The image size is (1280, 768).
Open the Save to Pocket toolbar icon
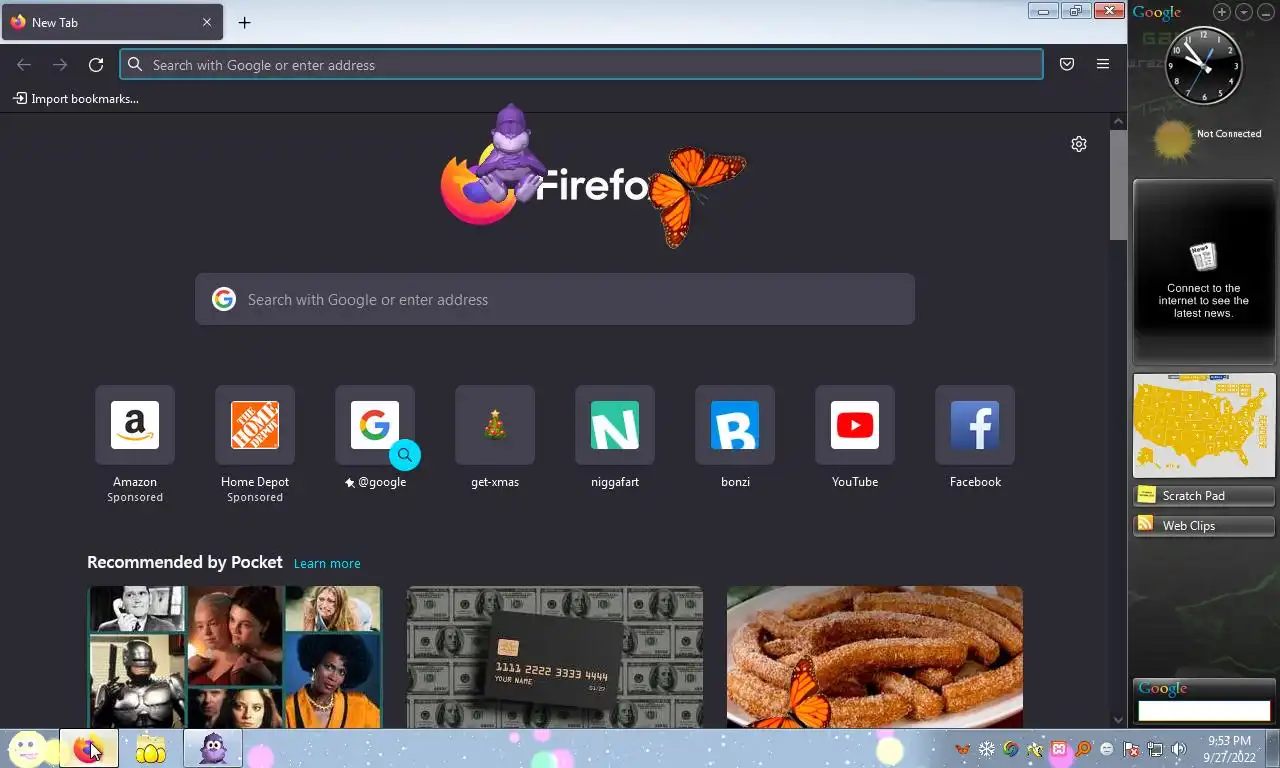[1067, 64]
